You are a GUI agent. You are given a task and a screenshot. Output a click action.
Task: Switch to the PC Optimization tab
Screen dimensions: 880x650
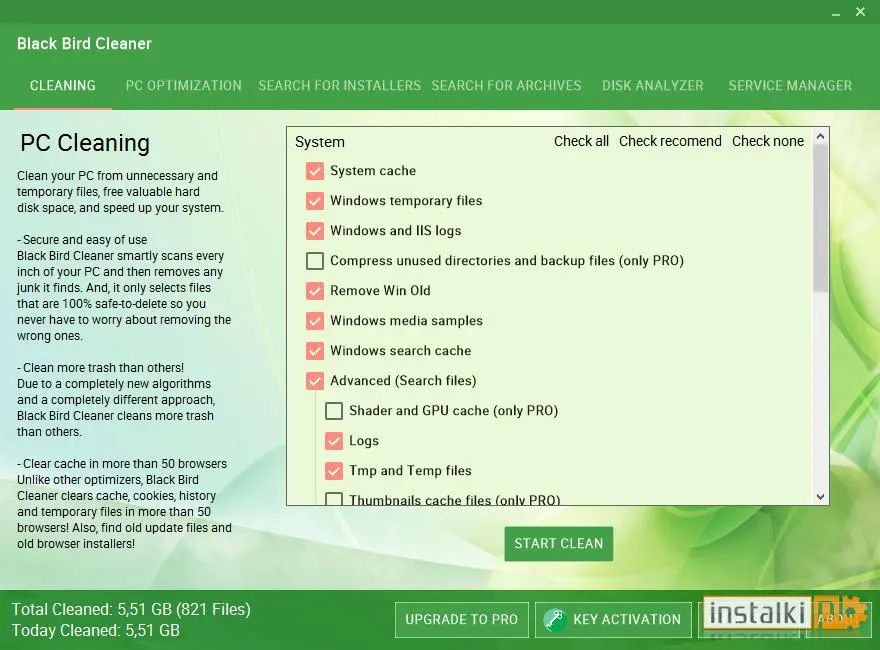point(184,85)
